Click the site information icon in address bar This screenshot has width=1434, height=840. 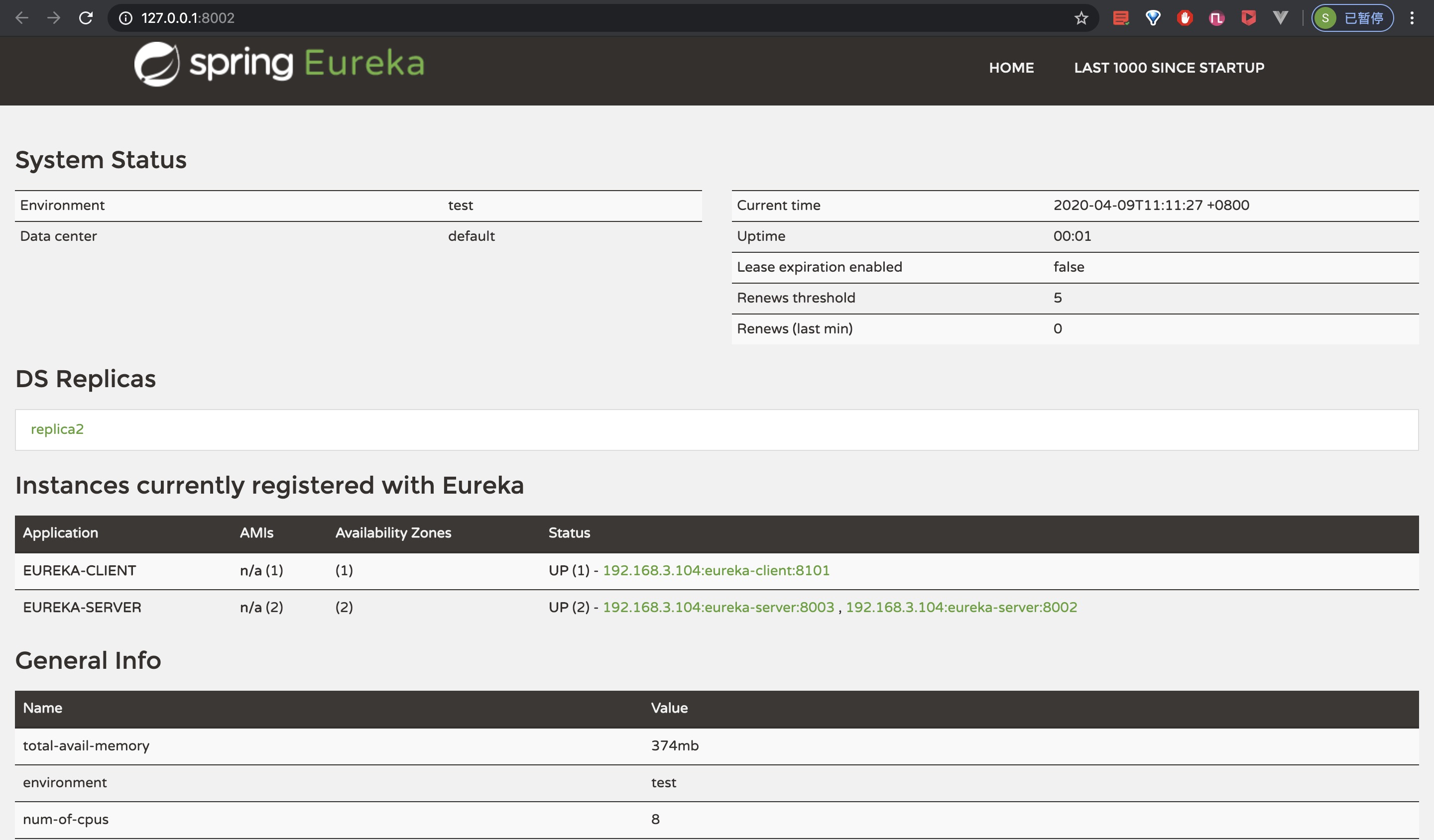coord(125,18)
